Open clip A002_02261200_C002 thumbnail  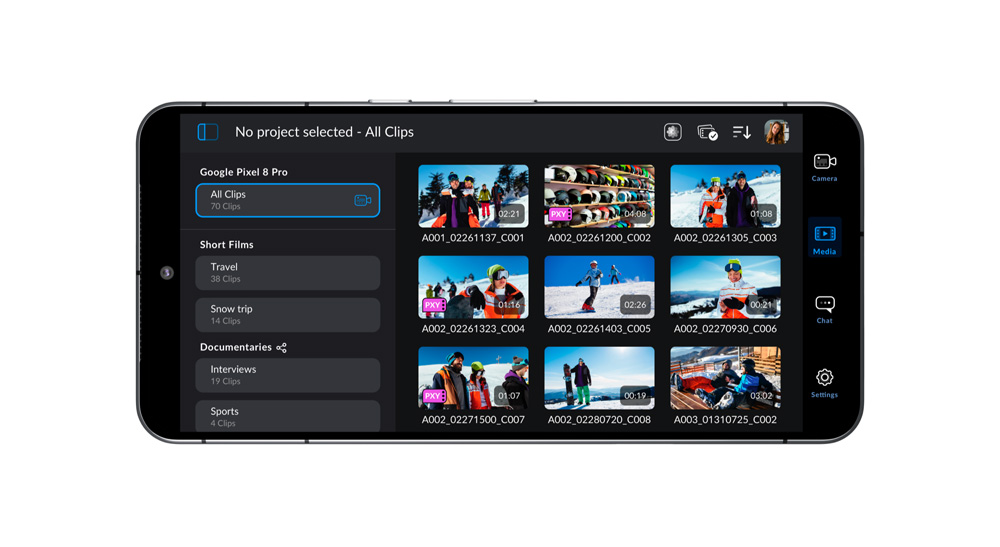(599, 196)
